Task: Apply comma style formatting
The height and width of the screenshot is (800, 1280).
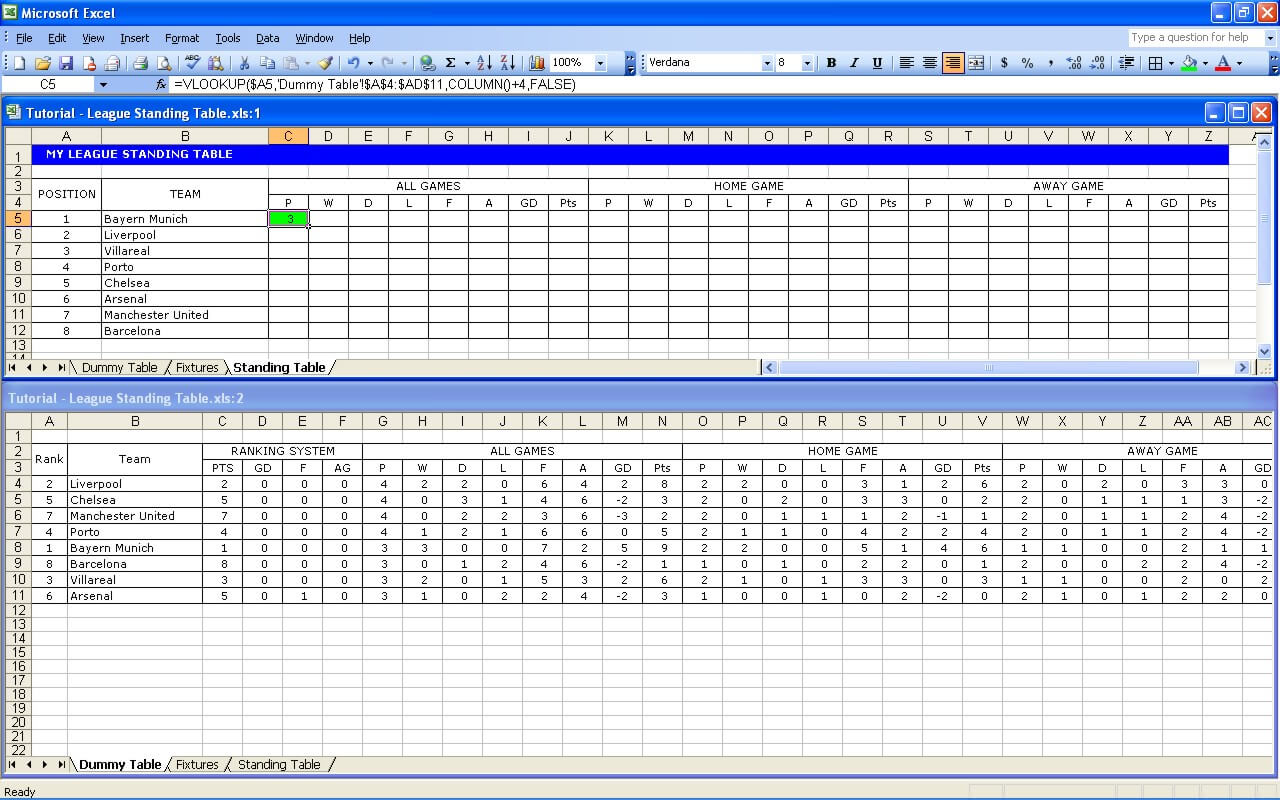Action: (1050, 63)
